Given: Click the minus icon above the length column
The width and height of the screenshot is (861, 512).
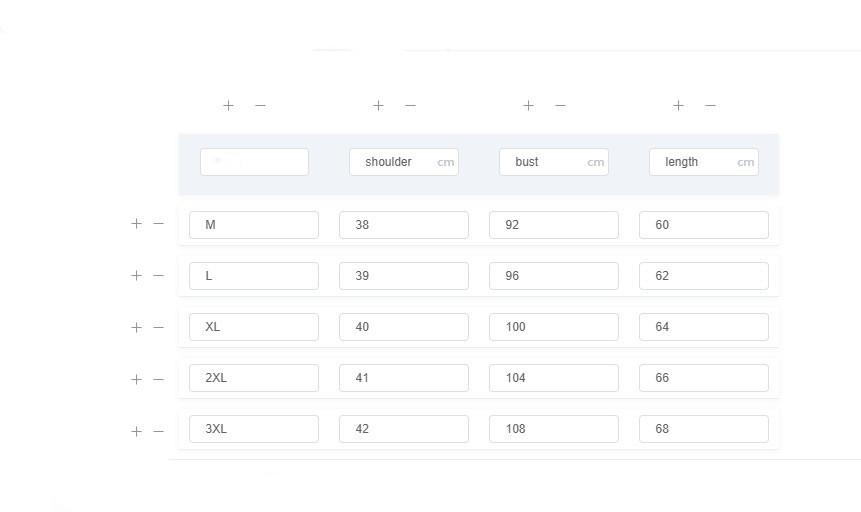Looking at the screenshot, I should point(710,105).
